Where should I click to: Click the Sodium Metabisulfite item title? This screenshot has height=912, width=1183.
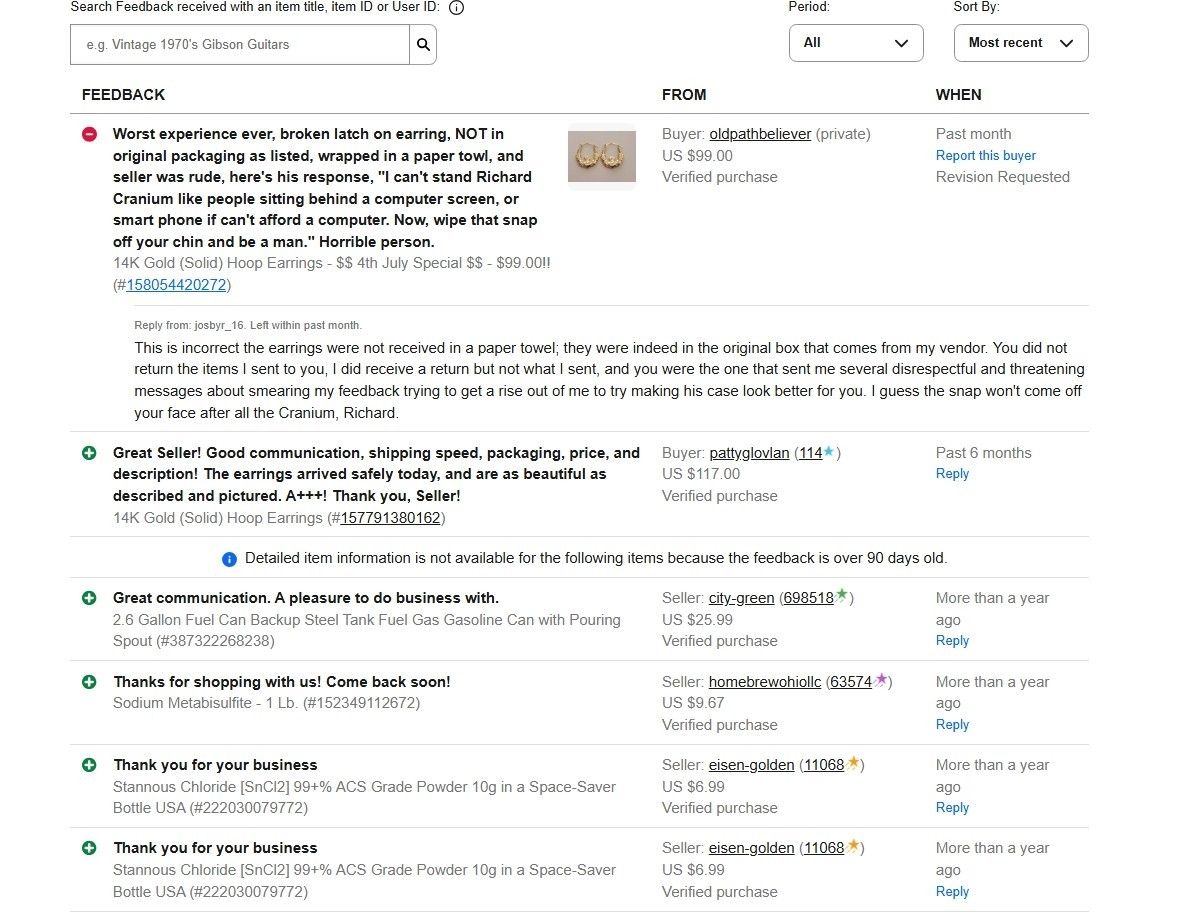(266, 703)
